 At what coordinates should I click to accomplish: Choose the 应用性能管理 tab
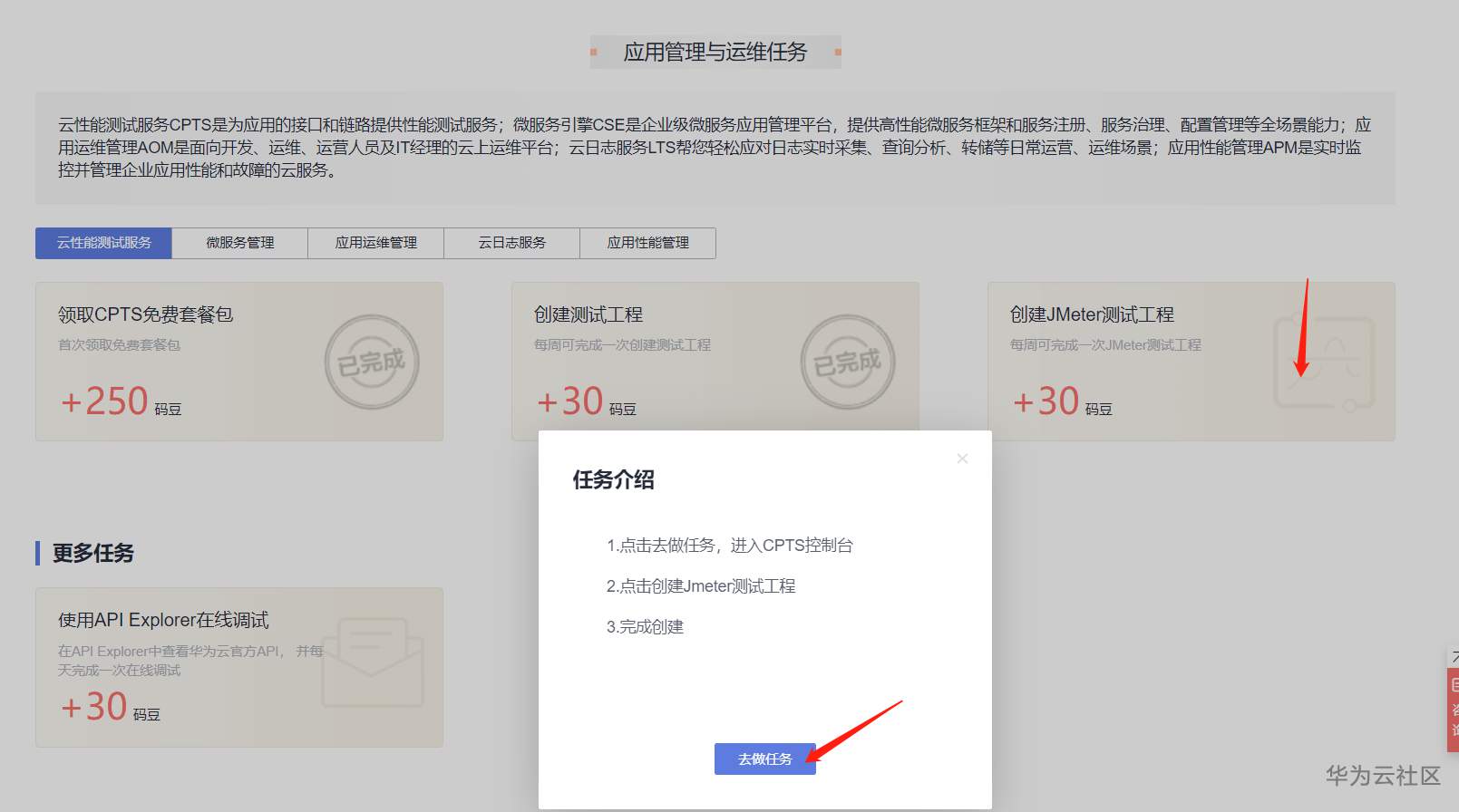point(648,243)
